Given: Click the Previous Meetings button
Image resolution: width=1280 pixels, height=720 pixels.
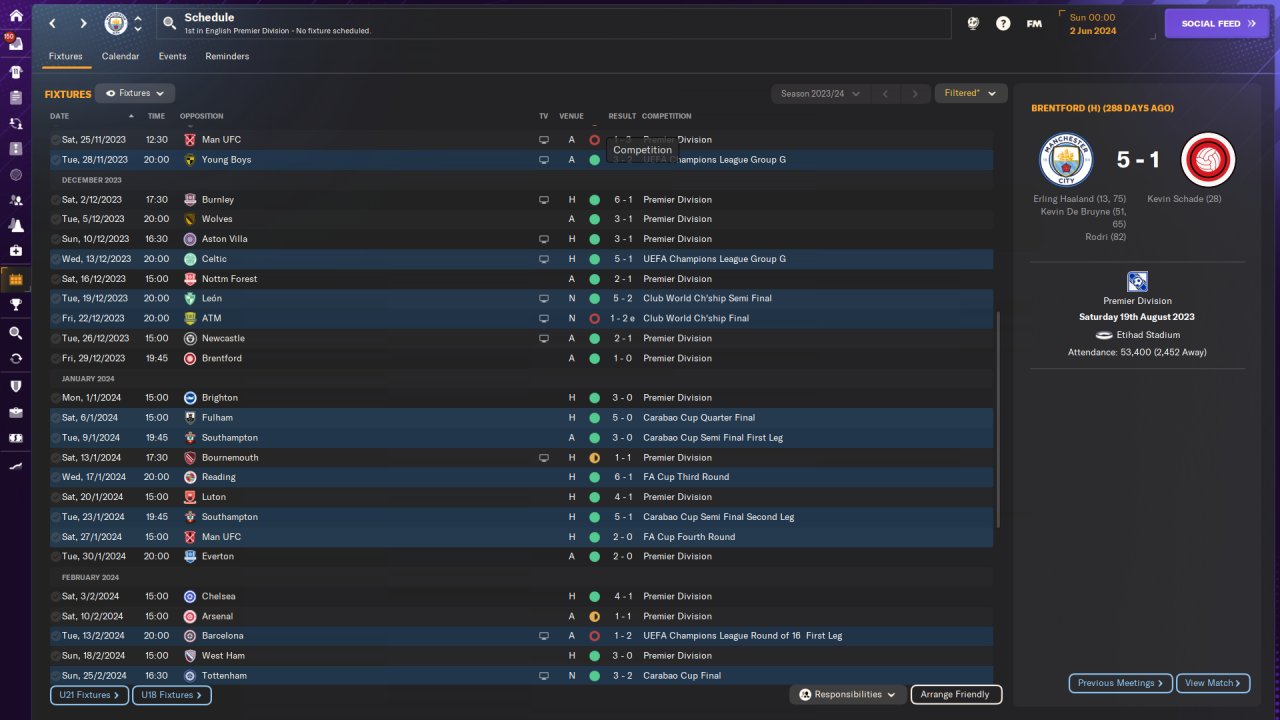Looking at the screenshot, I should click(1121, 683).
